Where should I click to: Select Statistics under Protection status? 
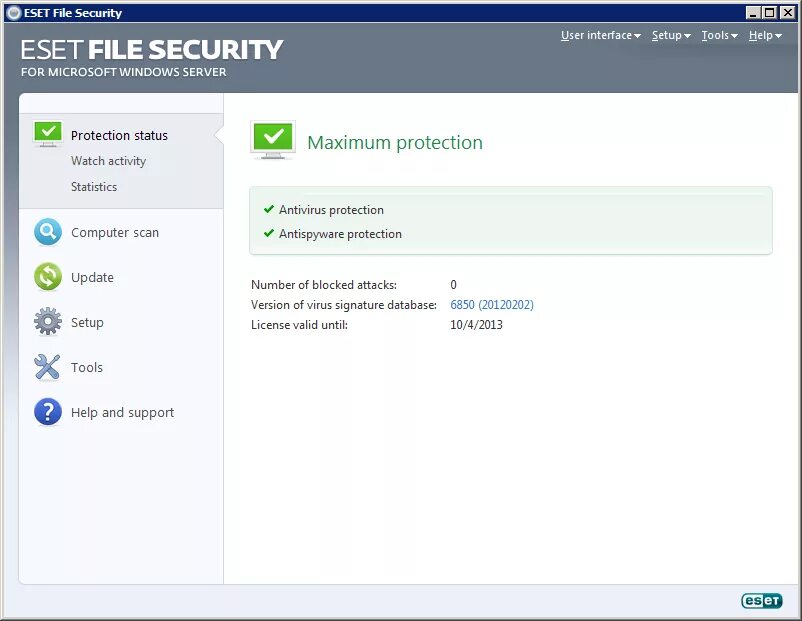[94, 187]
